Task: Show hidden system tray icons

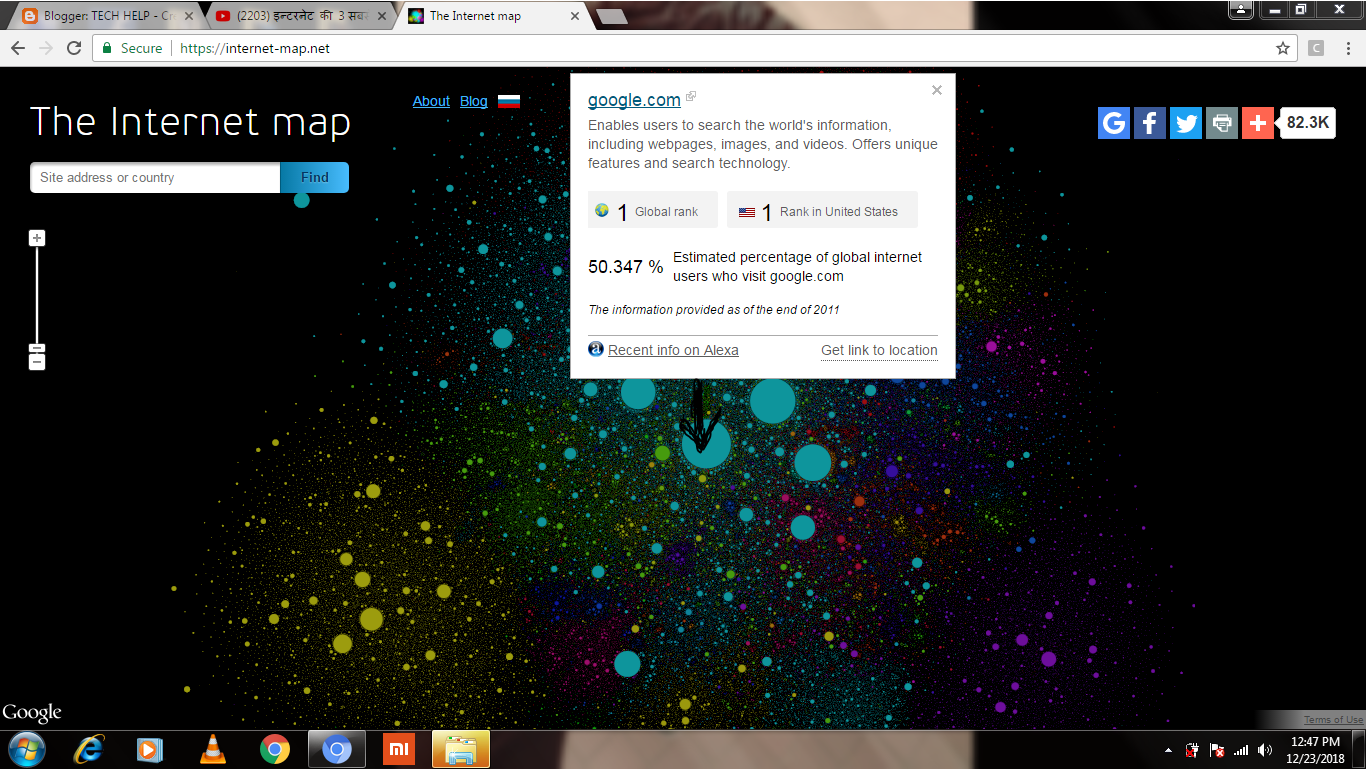Action: 1168,750
